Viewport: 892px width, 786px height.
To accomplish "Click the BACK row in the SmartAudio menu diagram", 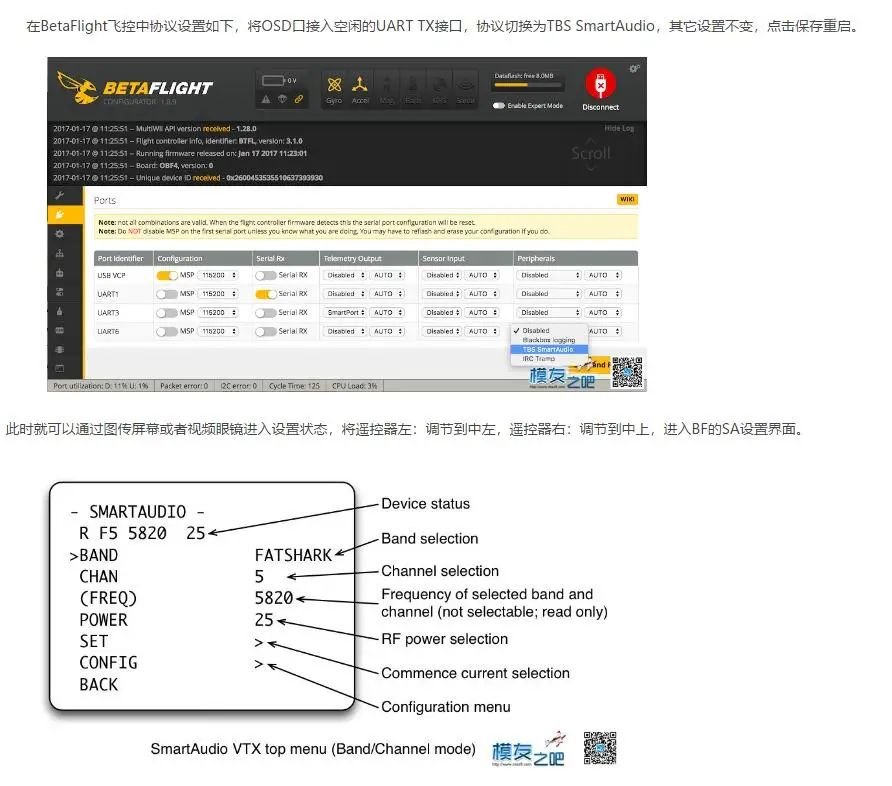I will tap(99, 685).
